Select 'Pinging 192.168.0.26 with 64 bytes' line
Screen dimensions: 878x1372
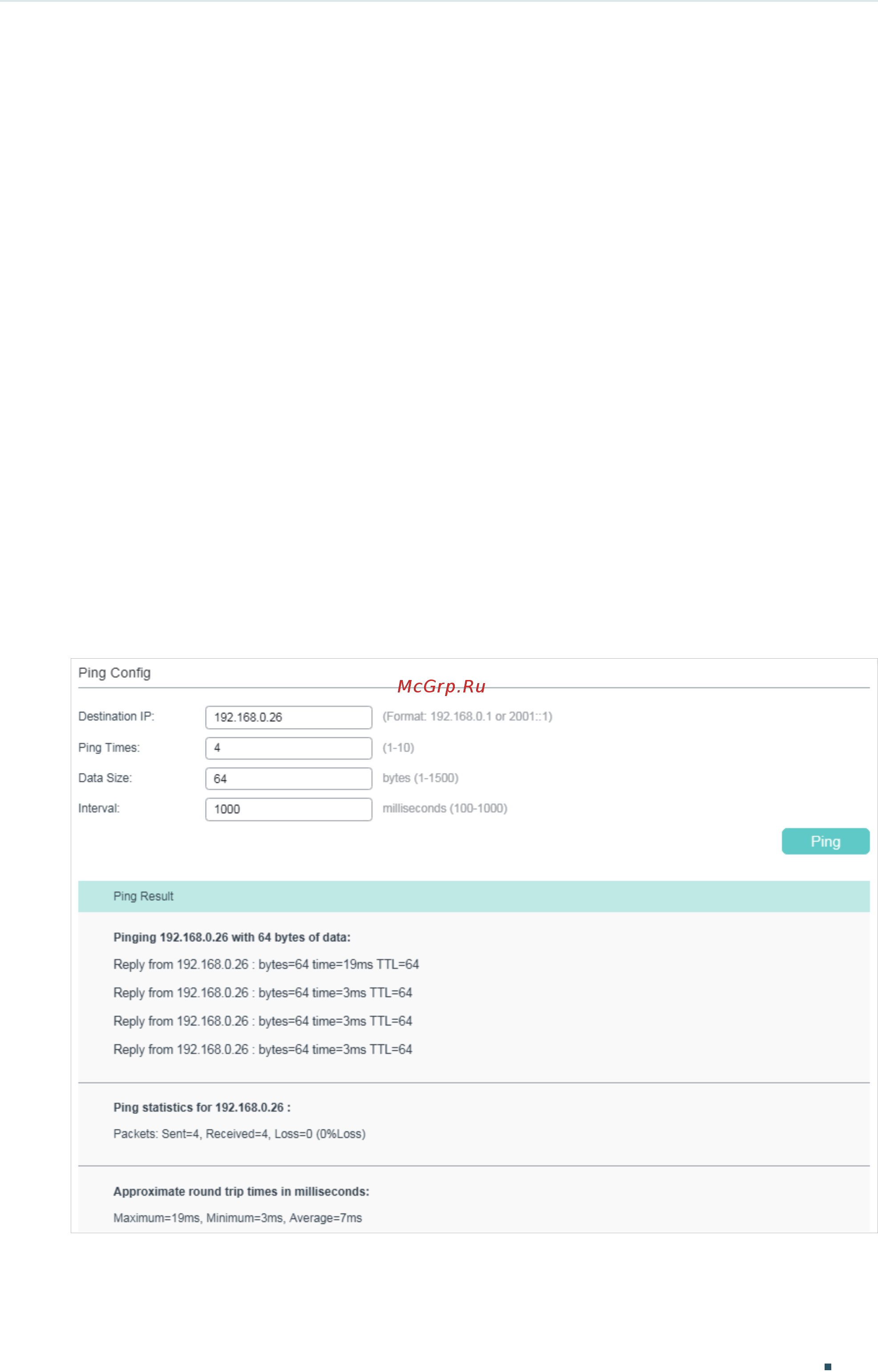pos(232,937)
